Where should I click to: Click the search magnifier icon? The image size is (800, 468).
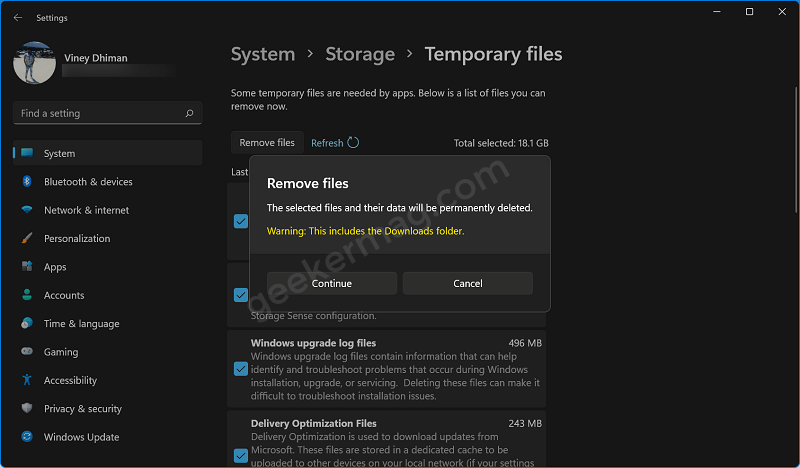coord(189,113)
